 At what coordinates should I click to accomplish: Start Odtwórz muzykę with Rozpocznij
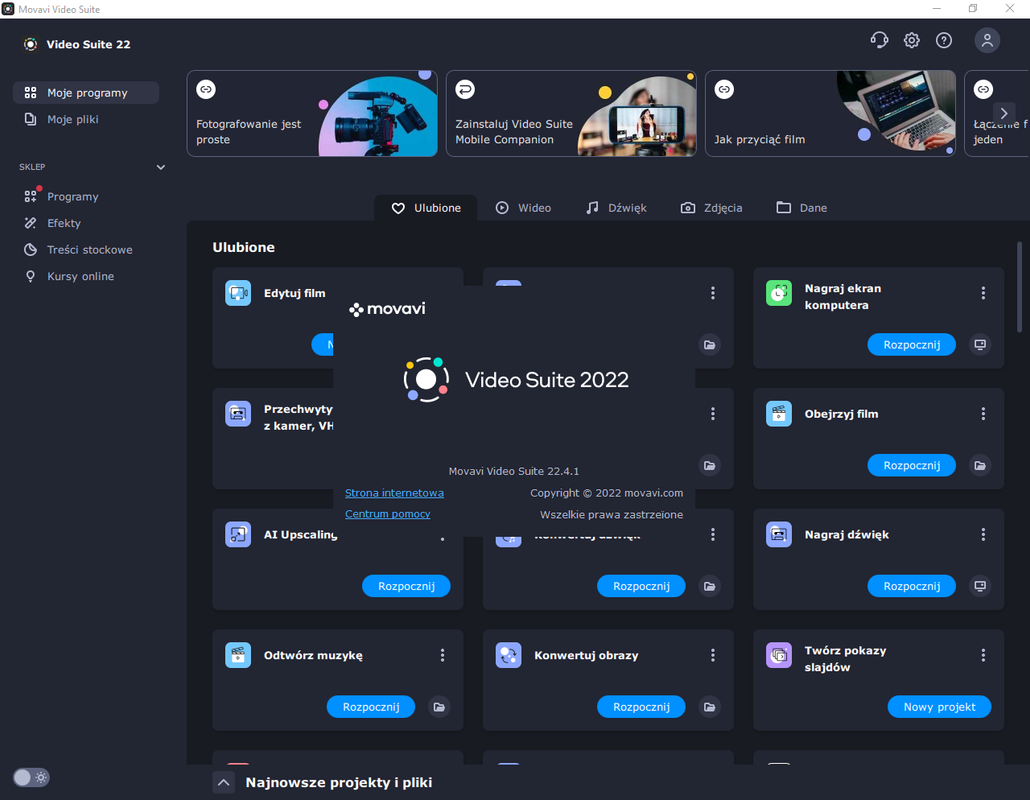click(370, 707)
